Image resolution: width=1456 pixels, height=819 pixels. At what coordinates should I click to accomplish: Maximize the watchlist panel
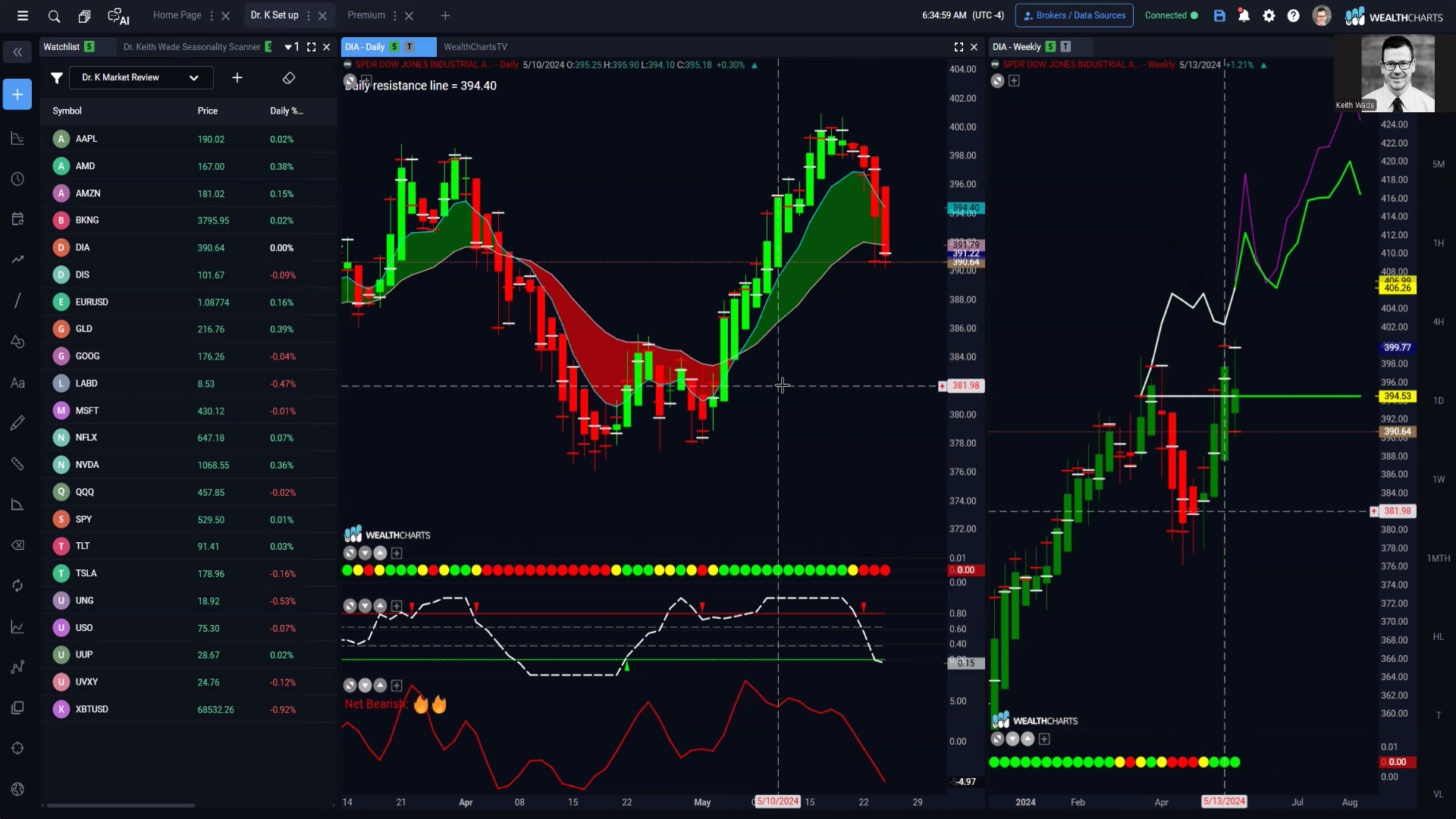(311, 47)
